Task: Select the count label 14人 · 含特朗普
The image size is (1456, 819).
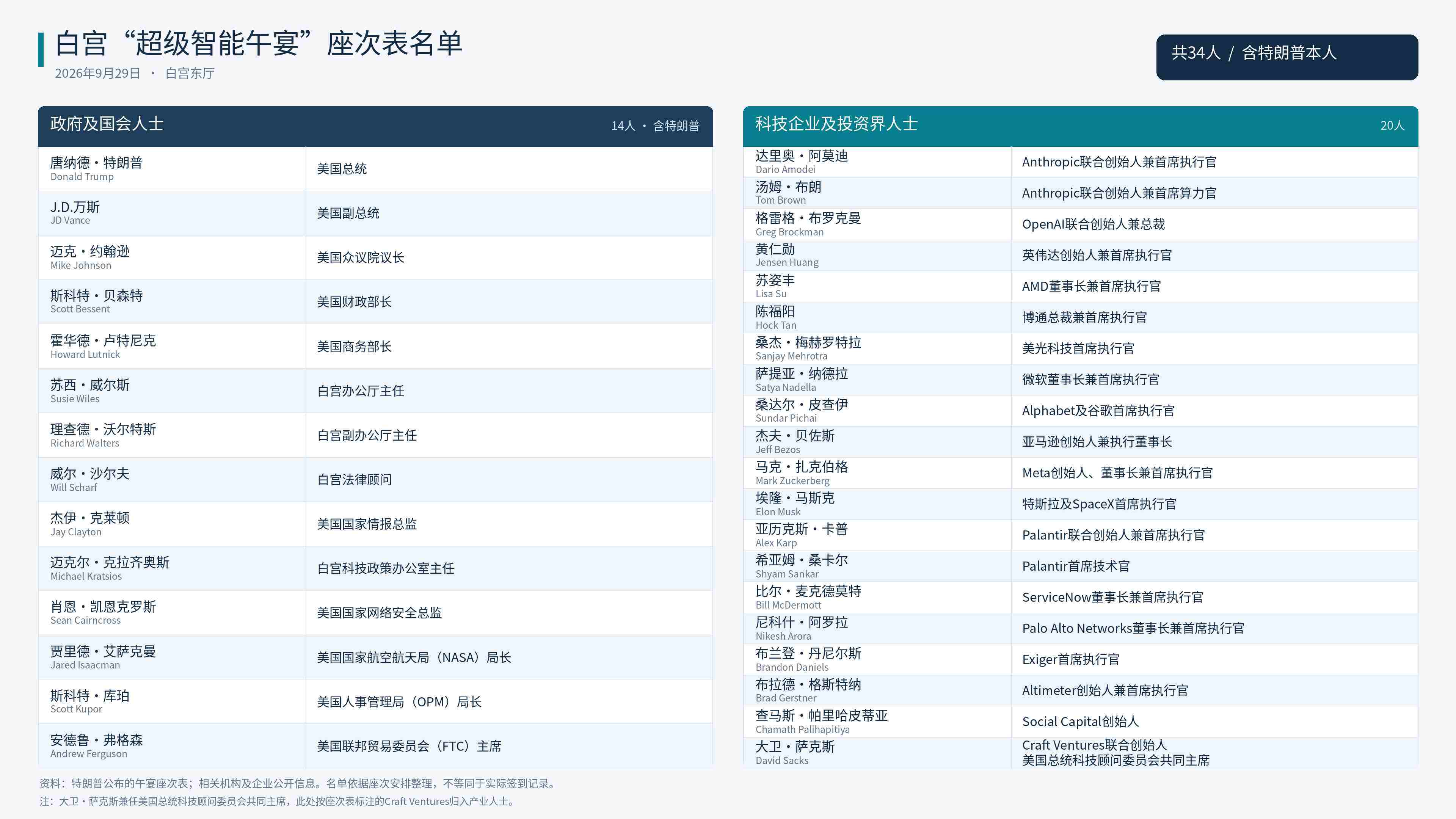Action: [x=655, y=126]
